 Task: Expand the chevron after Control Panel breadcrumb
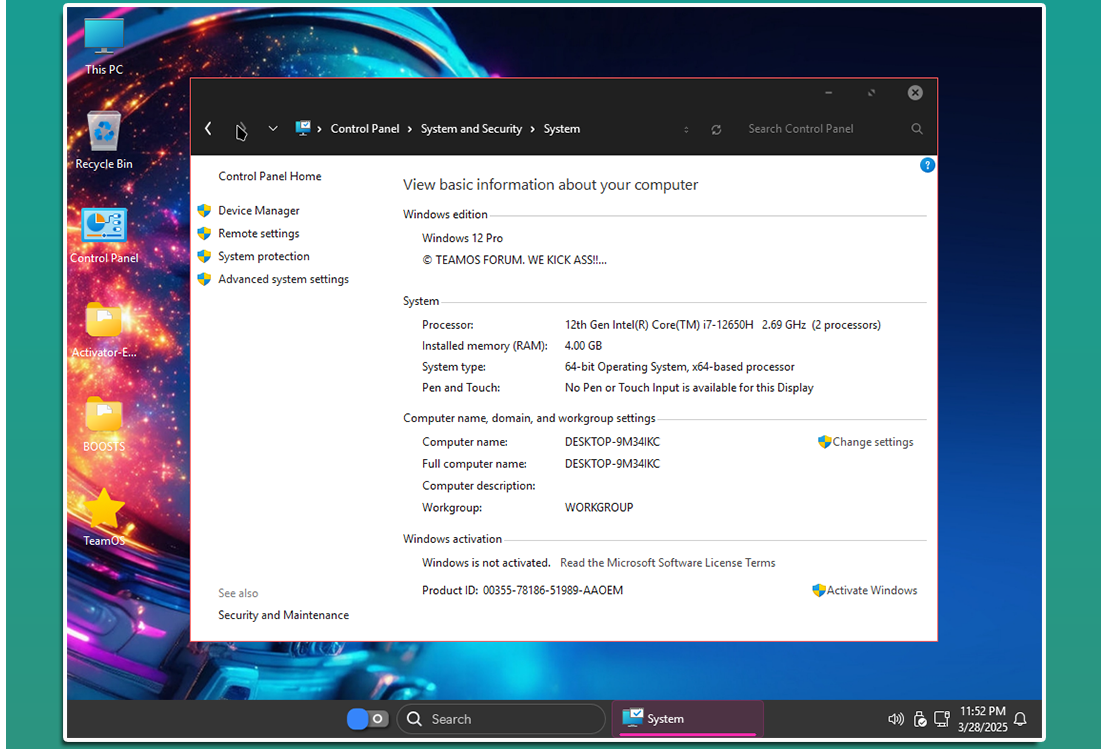pyautogui.click(x=410, y=129)
